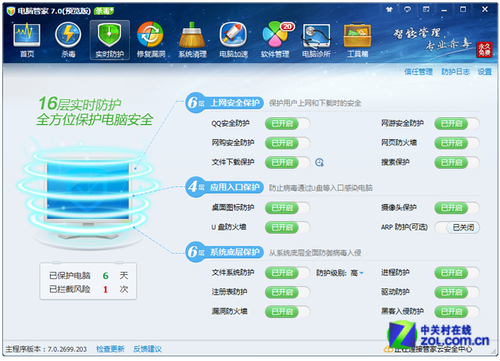Image resolution: width=500 pixels, height=361 pixels.
Task: Enable the ARP 防护(可选) switch
Action: (x=457, y=227)
